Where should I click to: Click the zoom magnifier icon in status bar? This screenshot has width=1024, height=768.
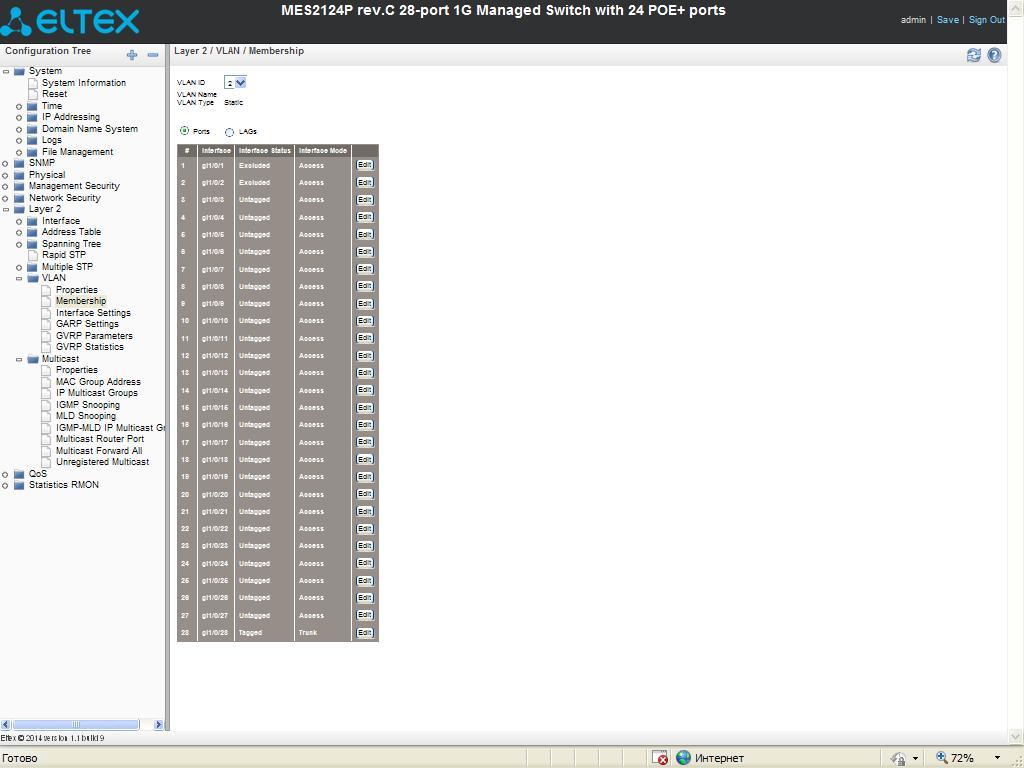[x=941, y=757]
